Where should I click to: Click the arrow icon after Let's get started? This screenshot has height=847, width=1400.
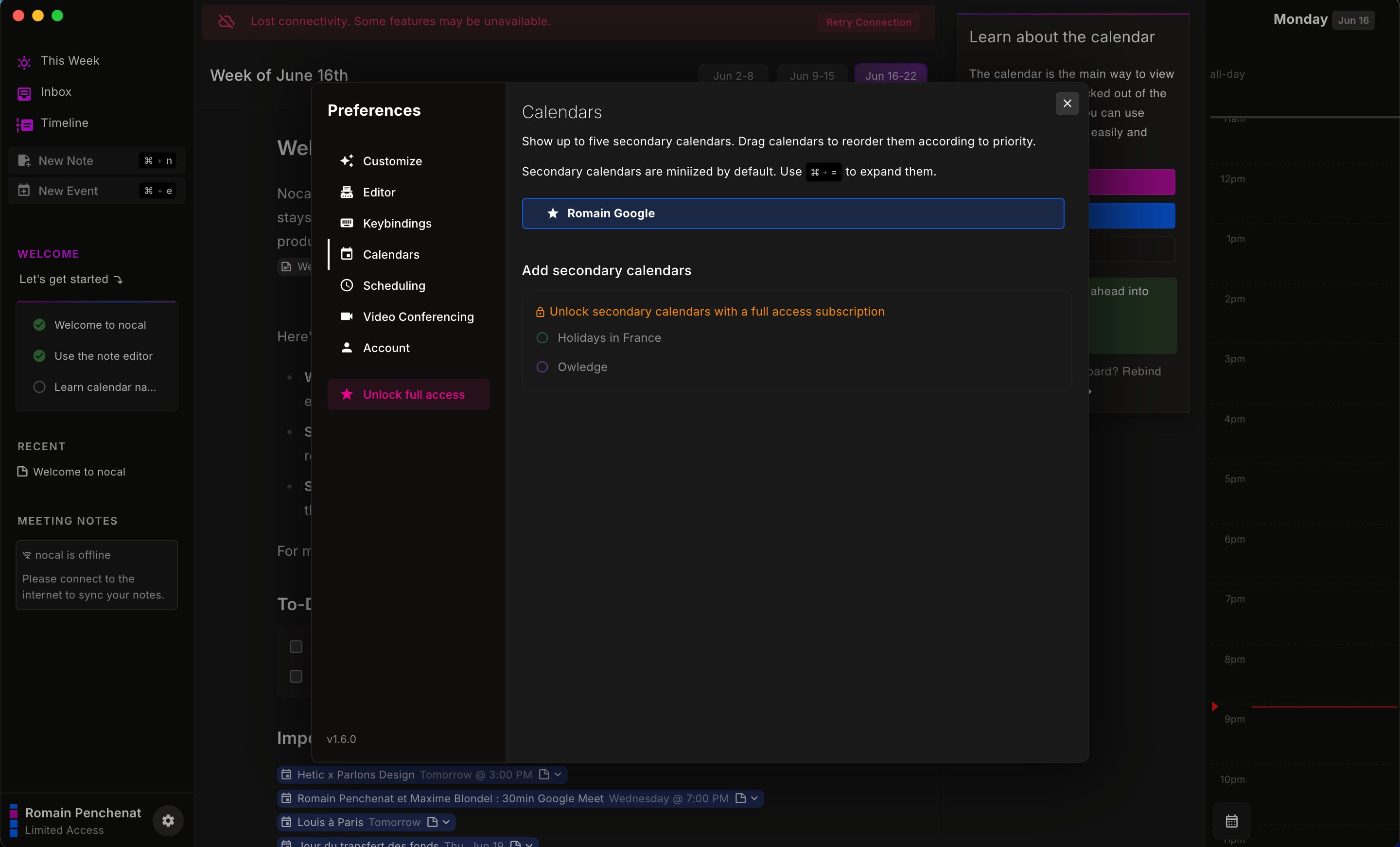point(118,280)
